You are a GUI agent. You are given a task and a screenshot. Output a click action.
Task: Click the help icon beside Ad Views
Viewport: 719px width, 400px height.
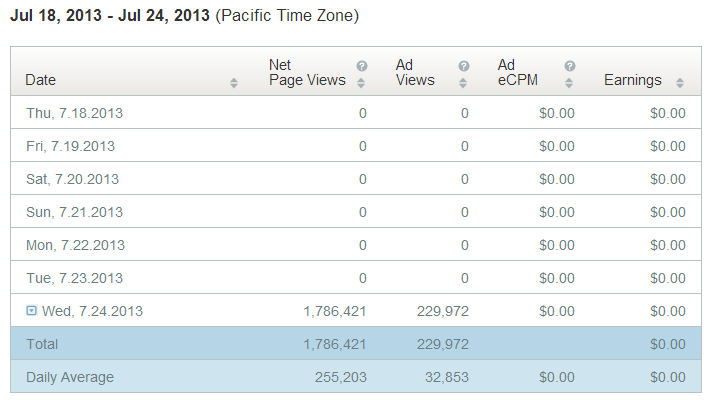coord(464,66)
